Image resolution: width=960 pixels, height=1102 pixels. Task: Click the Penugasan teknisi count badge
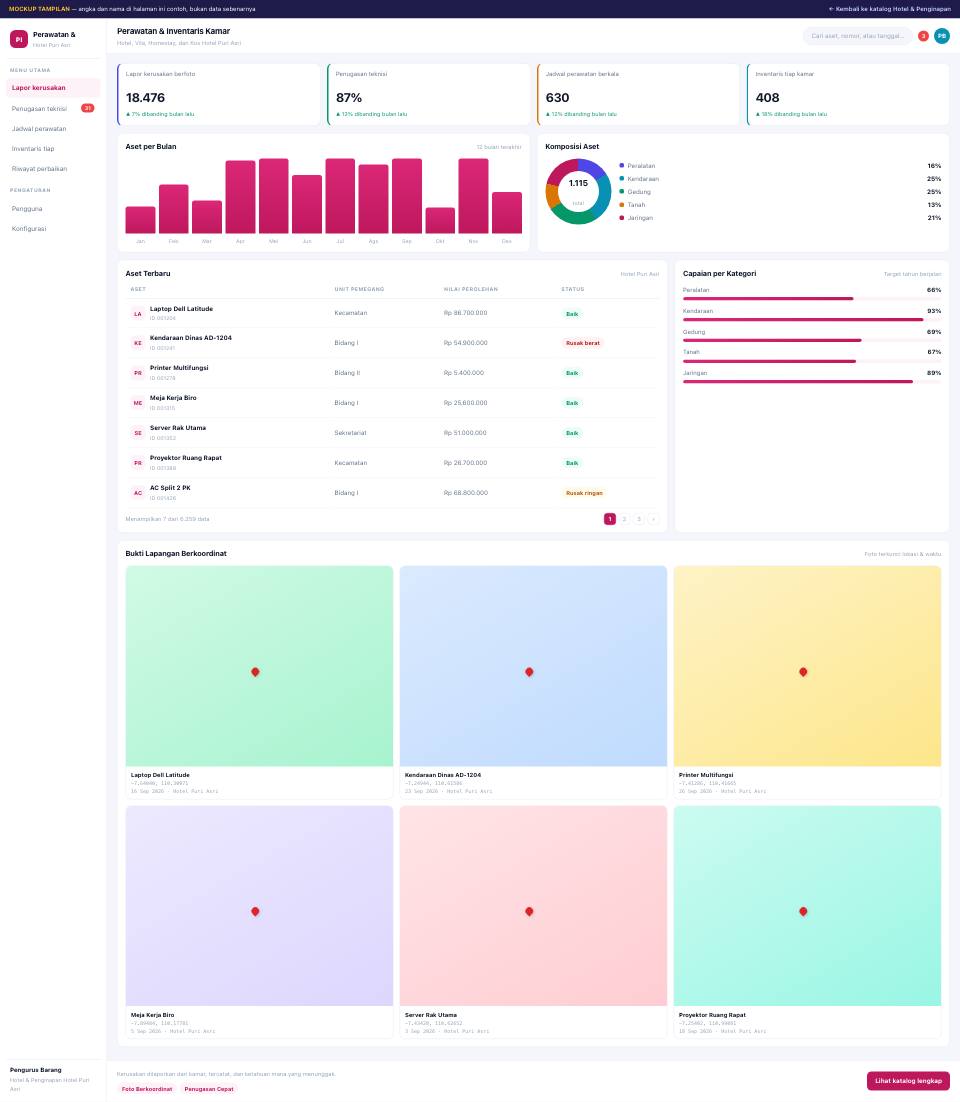(88, 108)
